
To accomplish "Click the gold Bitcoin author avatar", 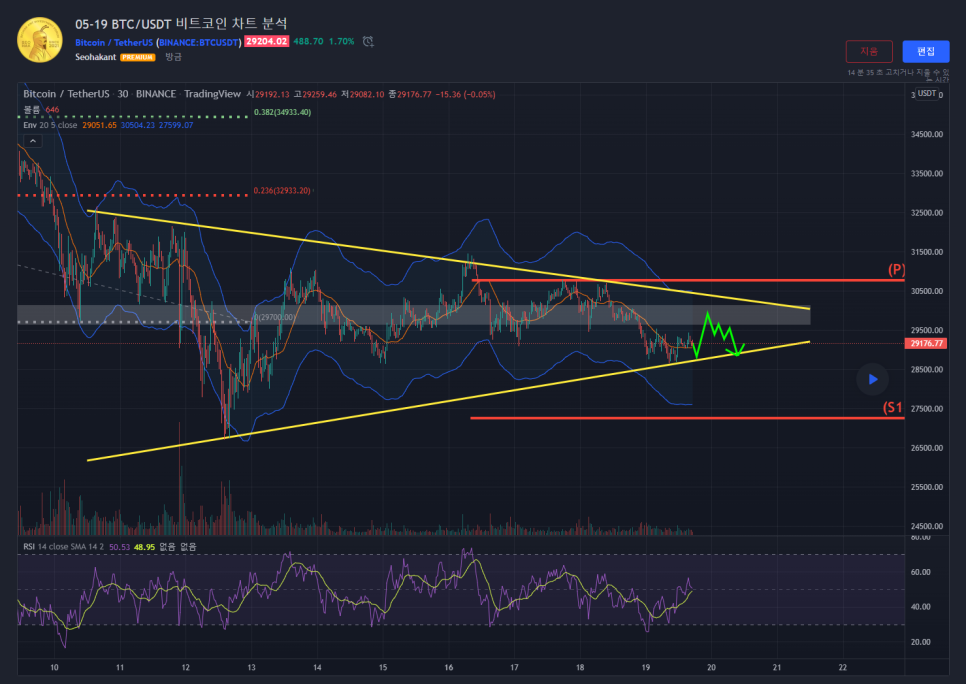I will (39, 40).
